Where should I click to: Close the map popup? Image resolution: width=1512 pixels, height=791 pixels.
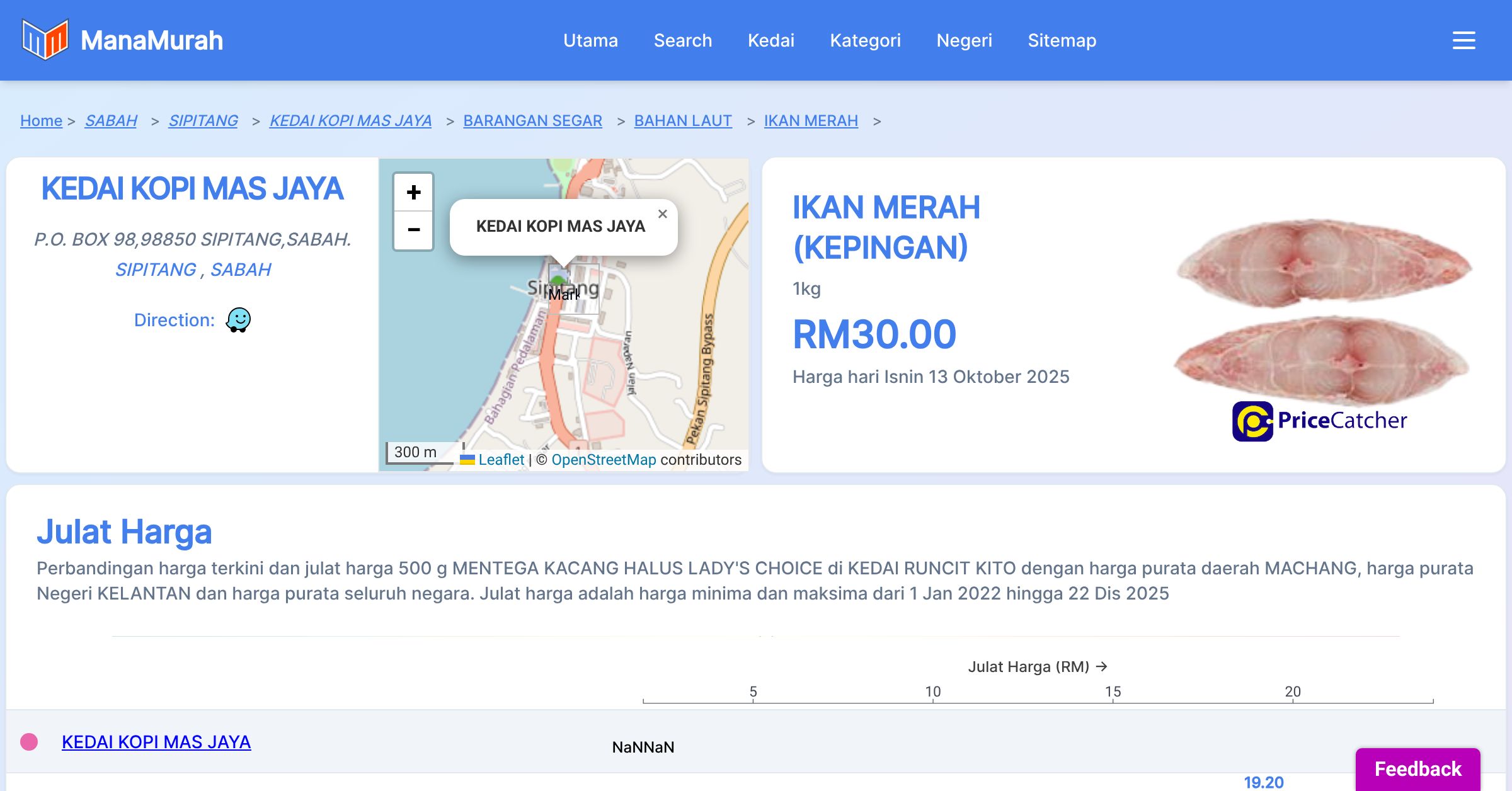coord(662,214)
